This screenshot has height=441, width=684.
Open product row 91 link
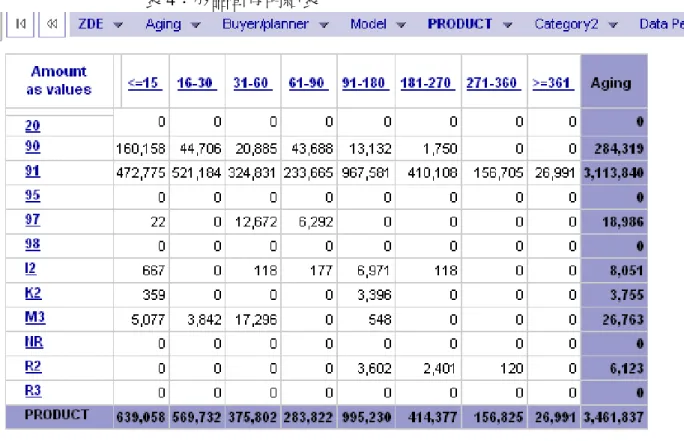pyautogui.click(x=32, y=171)
